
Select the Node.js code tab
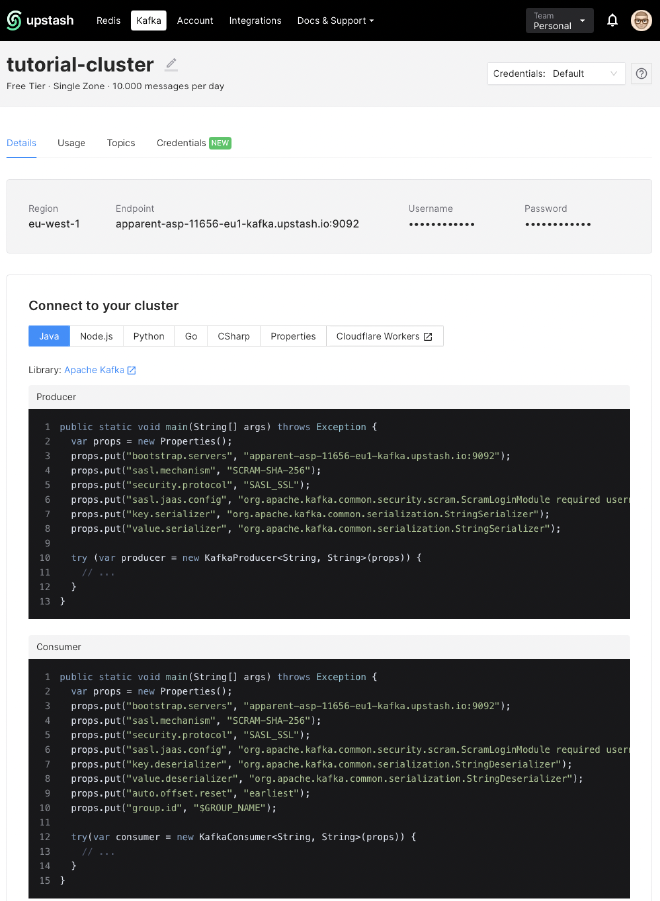click(97, 336)
